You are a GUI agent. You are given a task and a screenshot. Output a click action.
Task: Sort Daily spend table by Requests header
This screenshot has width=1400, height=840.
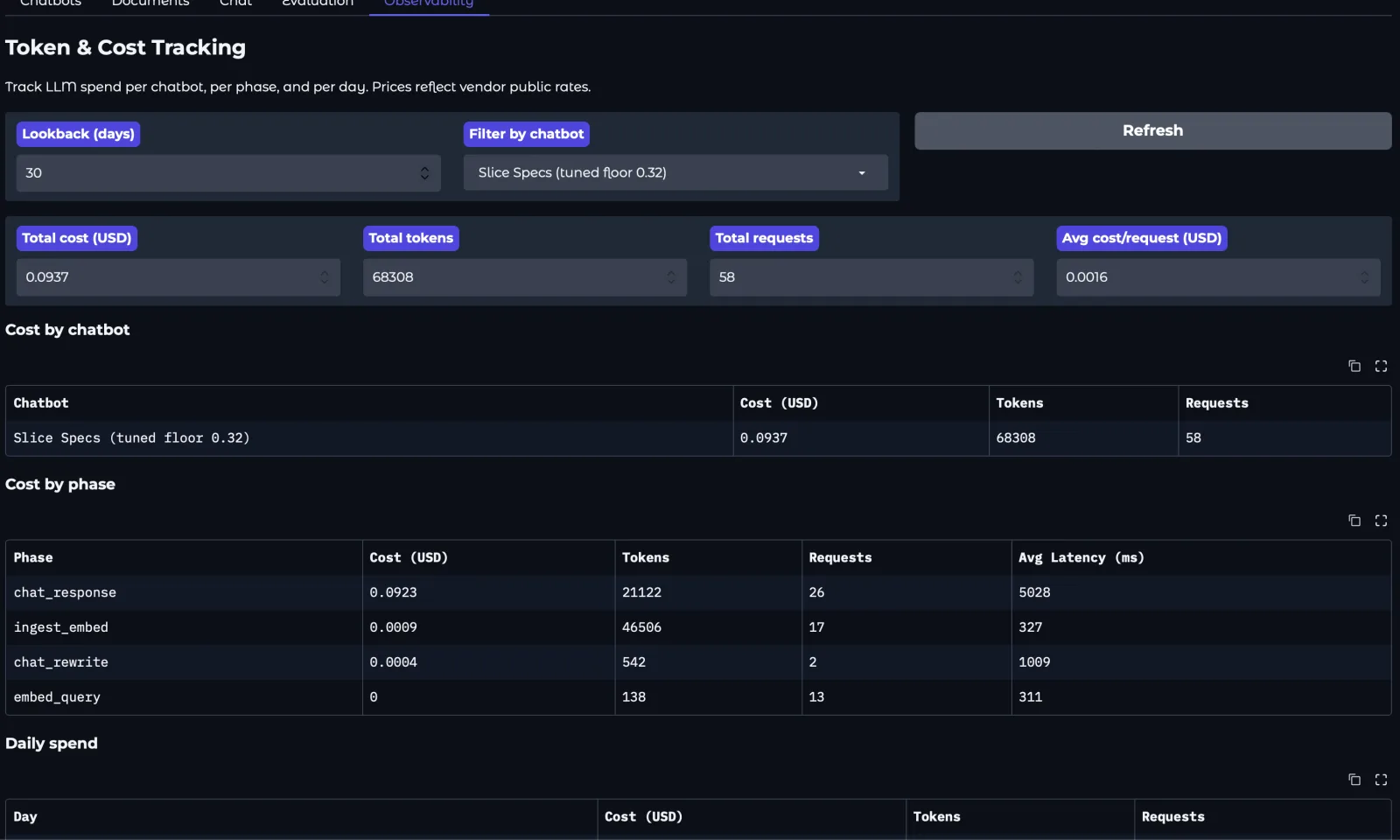[x=1263, y=817]
